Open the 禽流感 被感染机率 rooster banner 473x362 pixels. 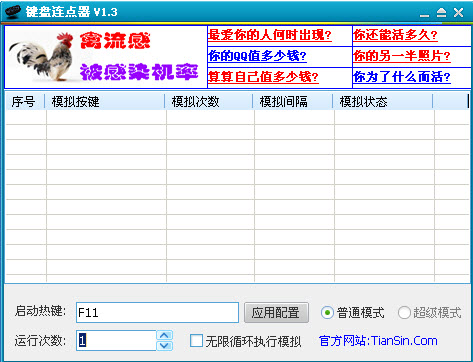click(106, 57)
